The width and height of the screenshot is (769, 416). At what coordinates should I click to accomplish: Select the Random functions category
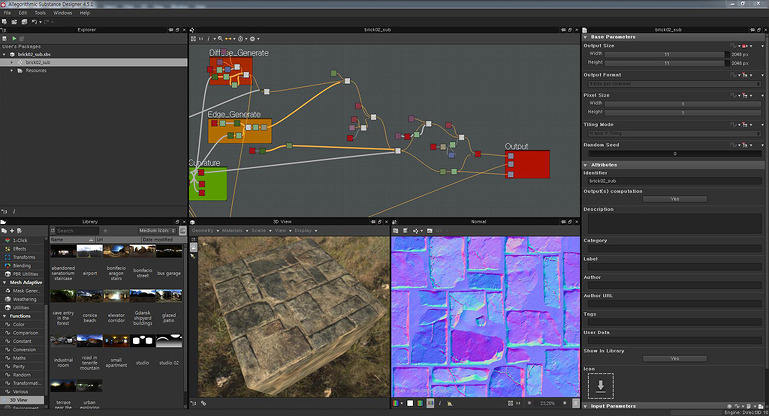coord(22,375)
